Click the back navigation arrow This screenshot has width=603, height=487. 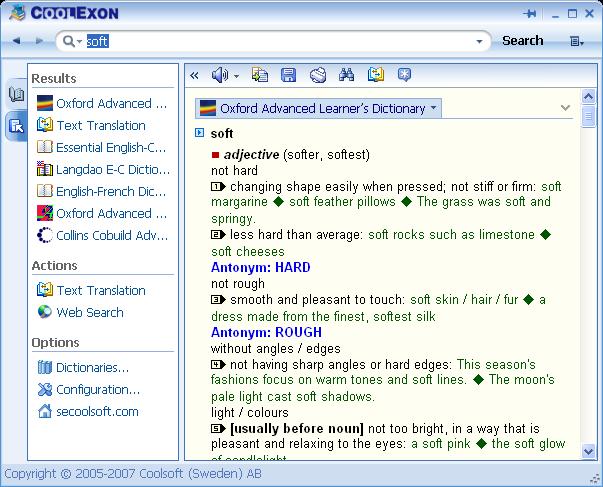click(x=16, y=40)
